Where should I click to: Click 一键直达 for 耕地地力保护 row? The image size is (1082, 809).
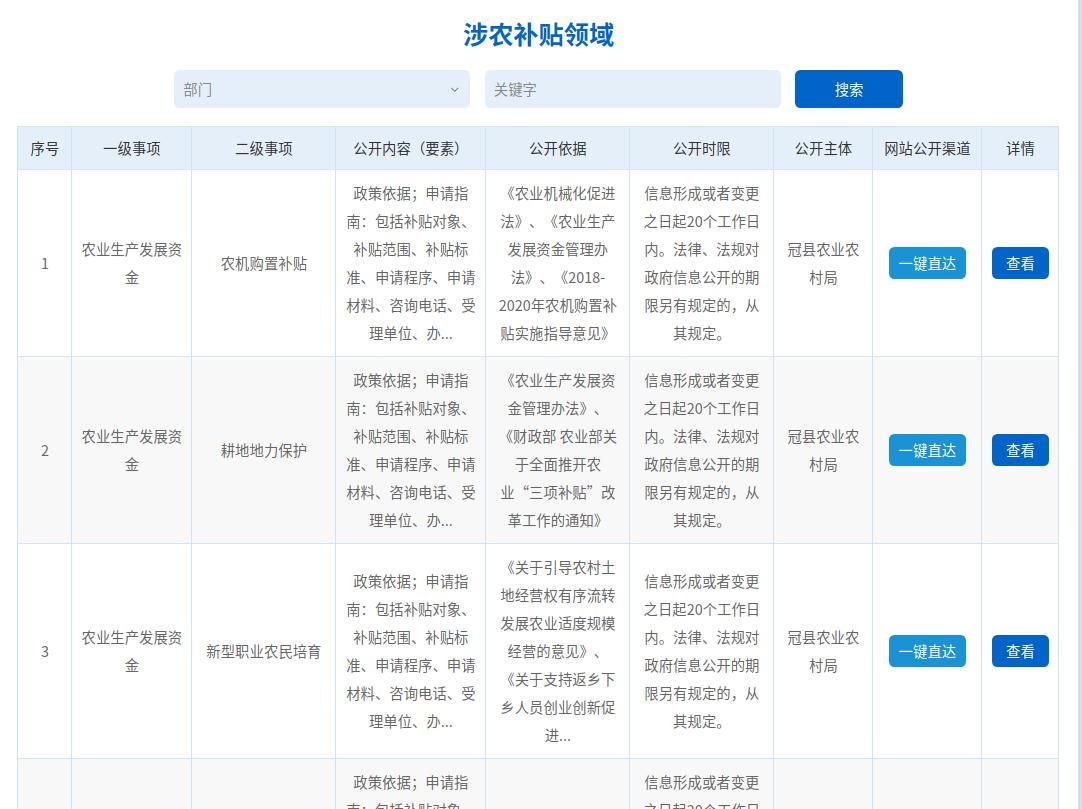(927, 450)
